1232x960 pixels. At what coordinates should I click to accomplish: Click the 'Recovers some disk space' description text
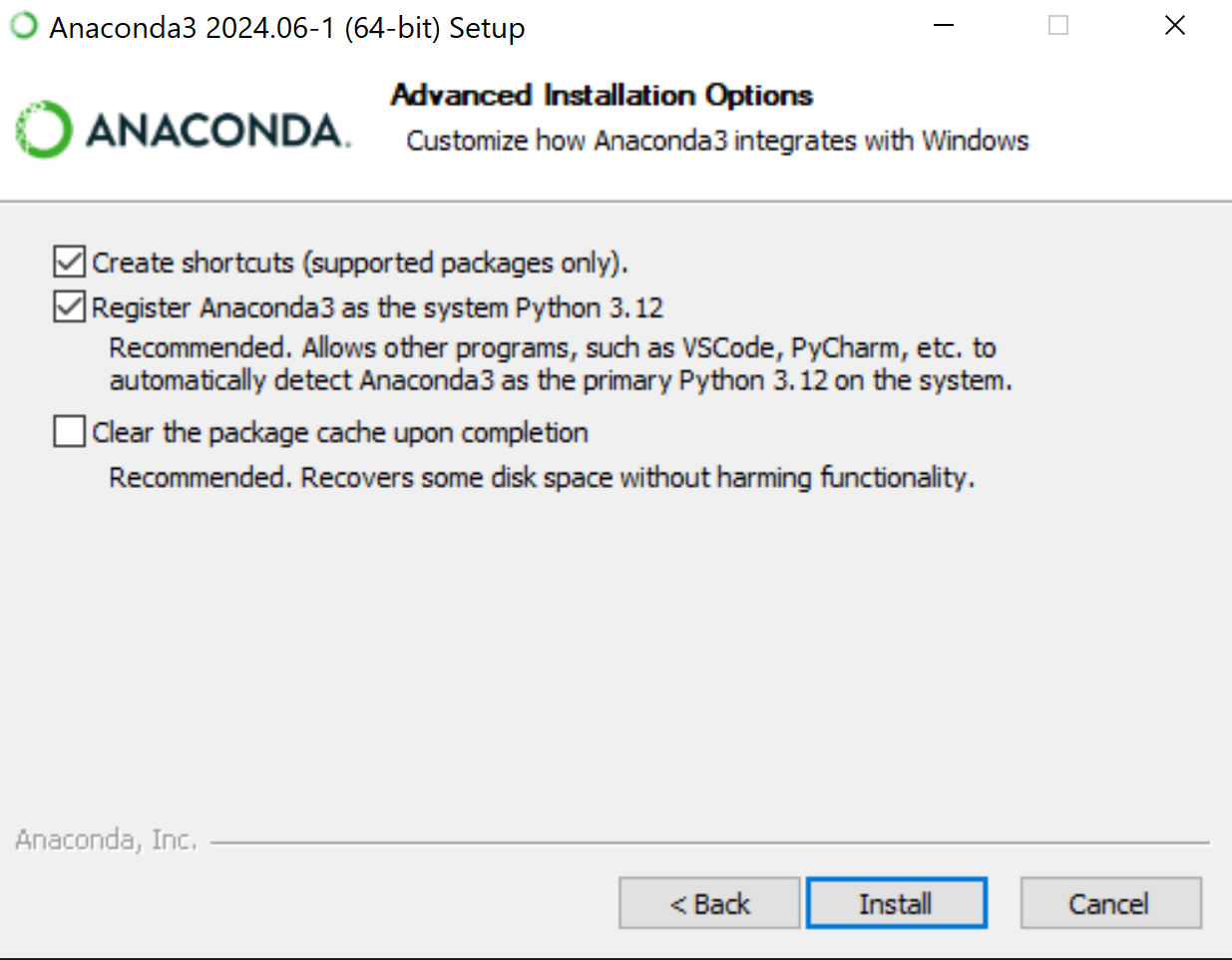click(542, 478)
